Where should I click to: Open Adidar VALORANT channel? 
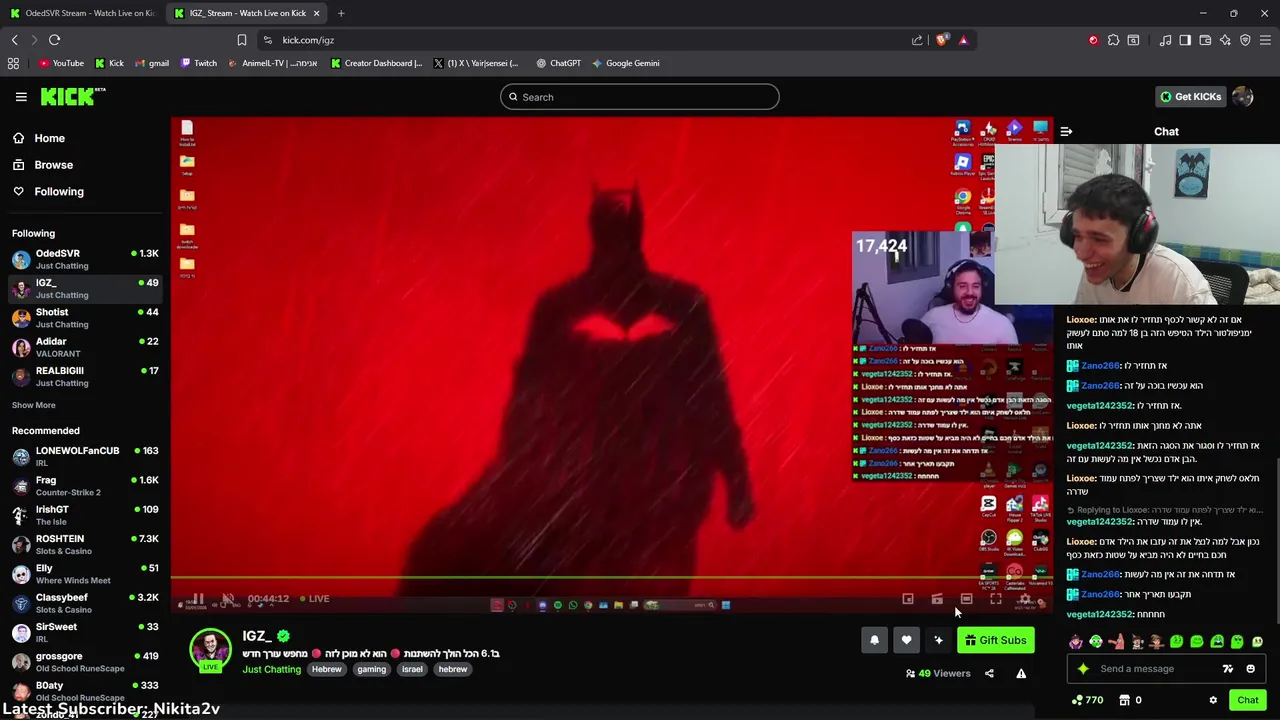pyautogui.click(x=85, y=347)
